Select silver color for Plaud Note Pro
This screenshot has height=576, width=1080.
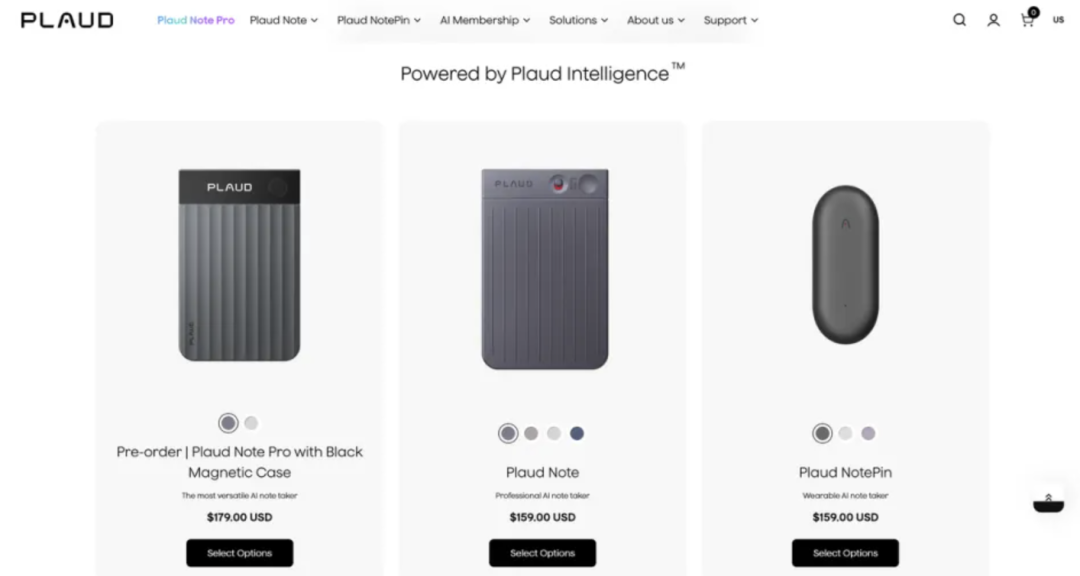tap(251, 423)
